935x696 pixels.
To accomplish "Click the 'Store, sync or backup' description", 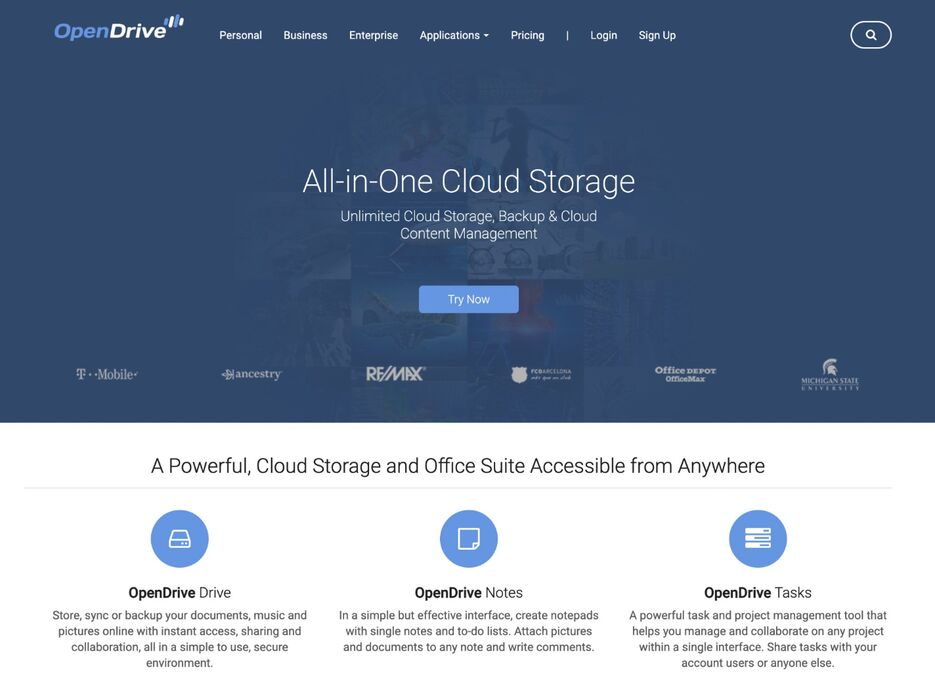I will coord(179,639).
